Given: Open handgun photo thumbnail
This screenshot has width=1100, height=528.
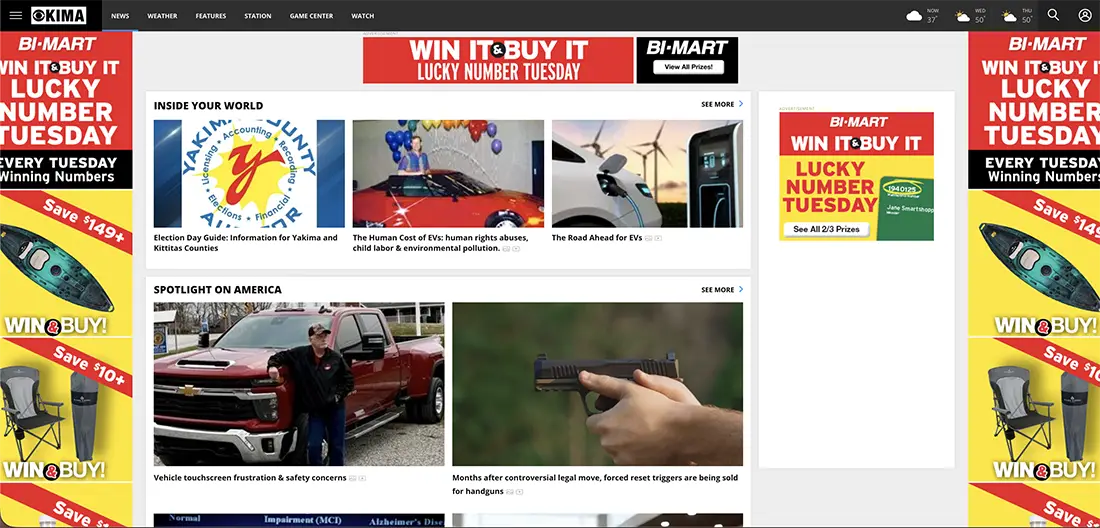Looking at the screenshot, I should 597,384.
